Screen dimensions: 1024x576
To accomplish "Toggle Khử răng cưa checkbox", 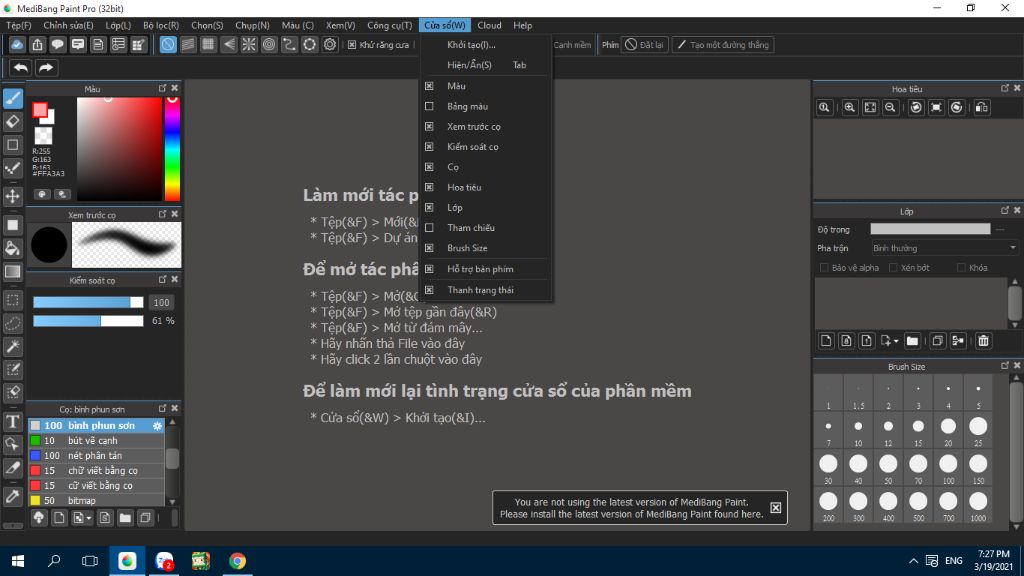I will point(352,45).
